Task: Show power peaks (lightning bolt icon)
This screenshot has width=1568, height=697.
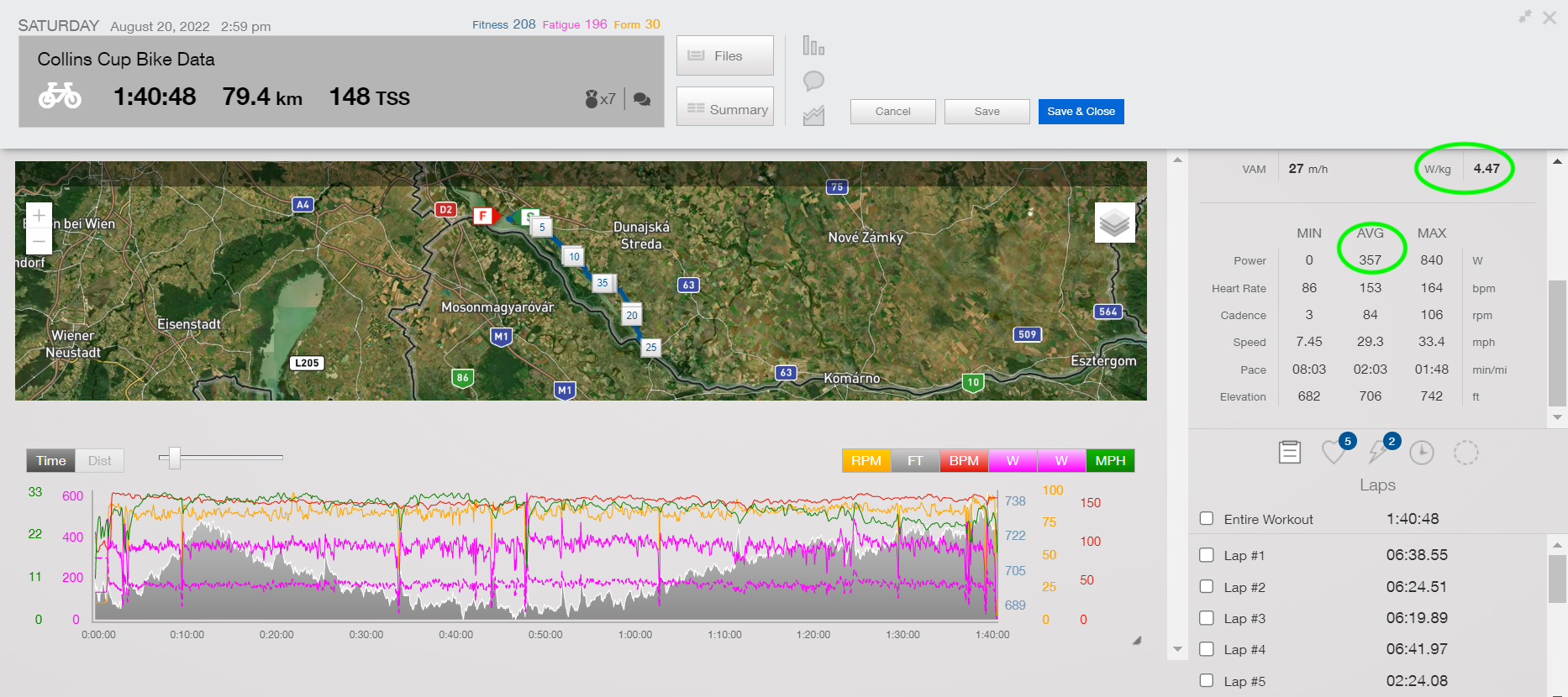Action: pos(1377,452)
